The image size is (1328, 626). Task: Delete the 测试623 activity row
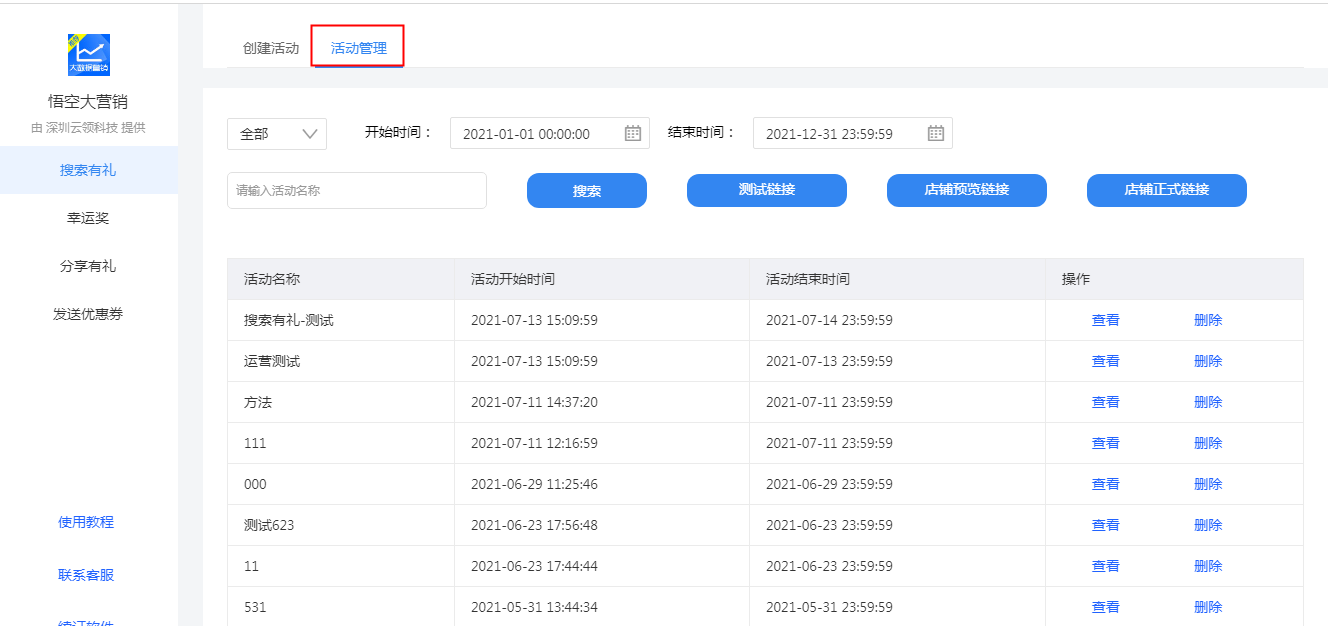click(1208, 525)
